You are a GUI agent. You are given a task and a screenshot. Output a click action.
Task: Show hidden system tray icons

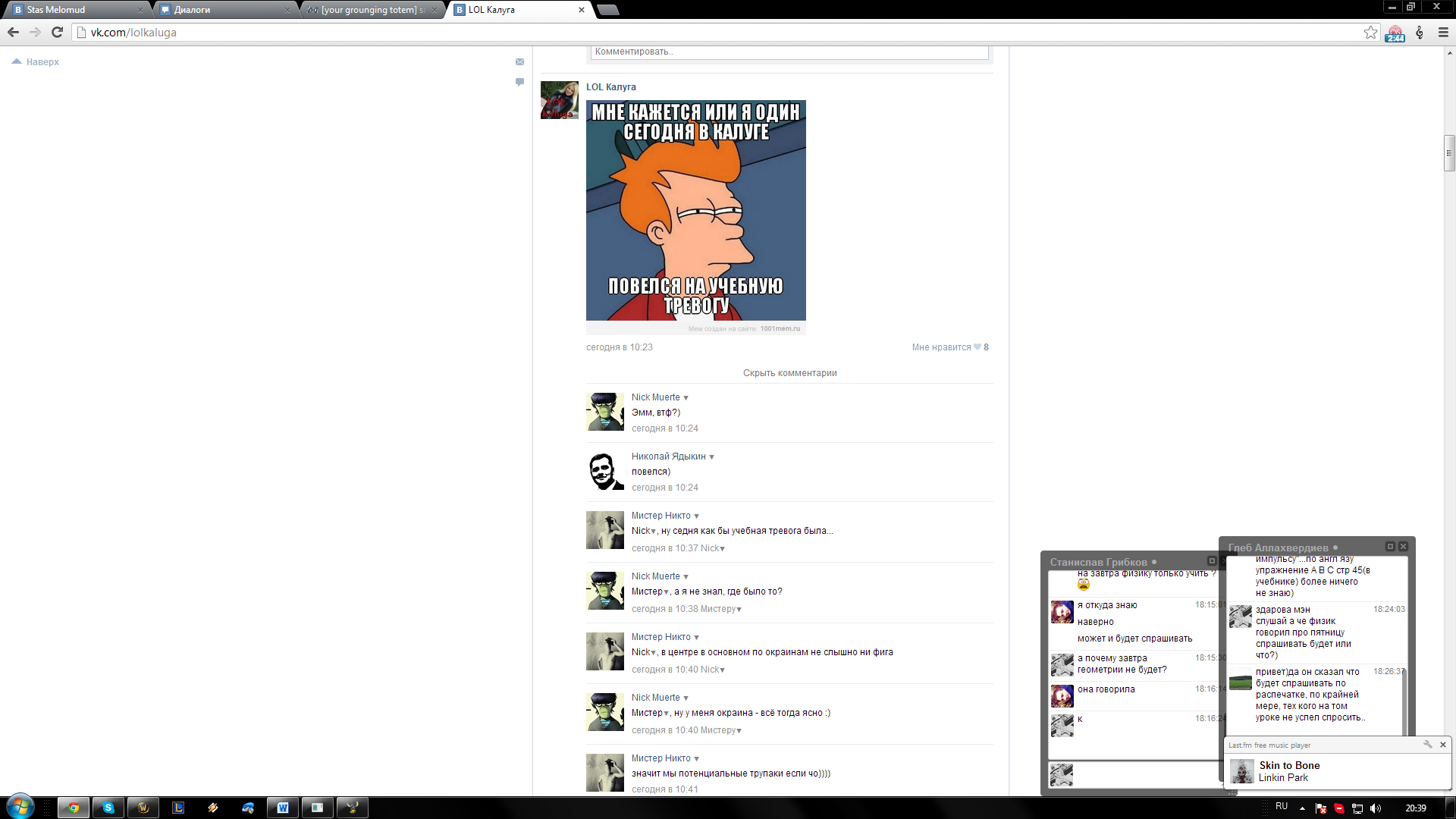1303,808
